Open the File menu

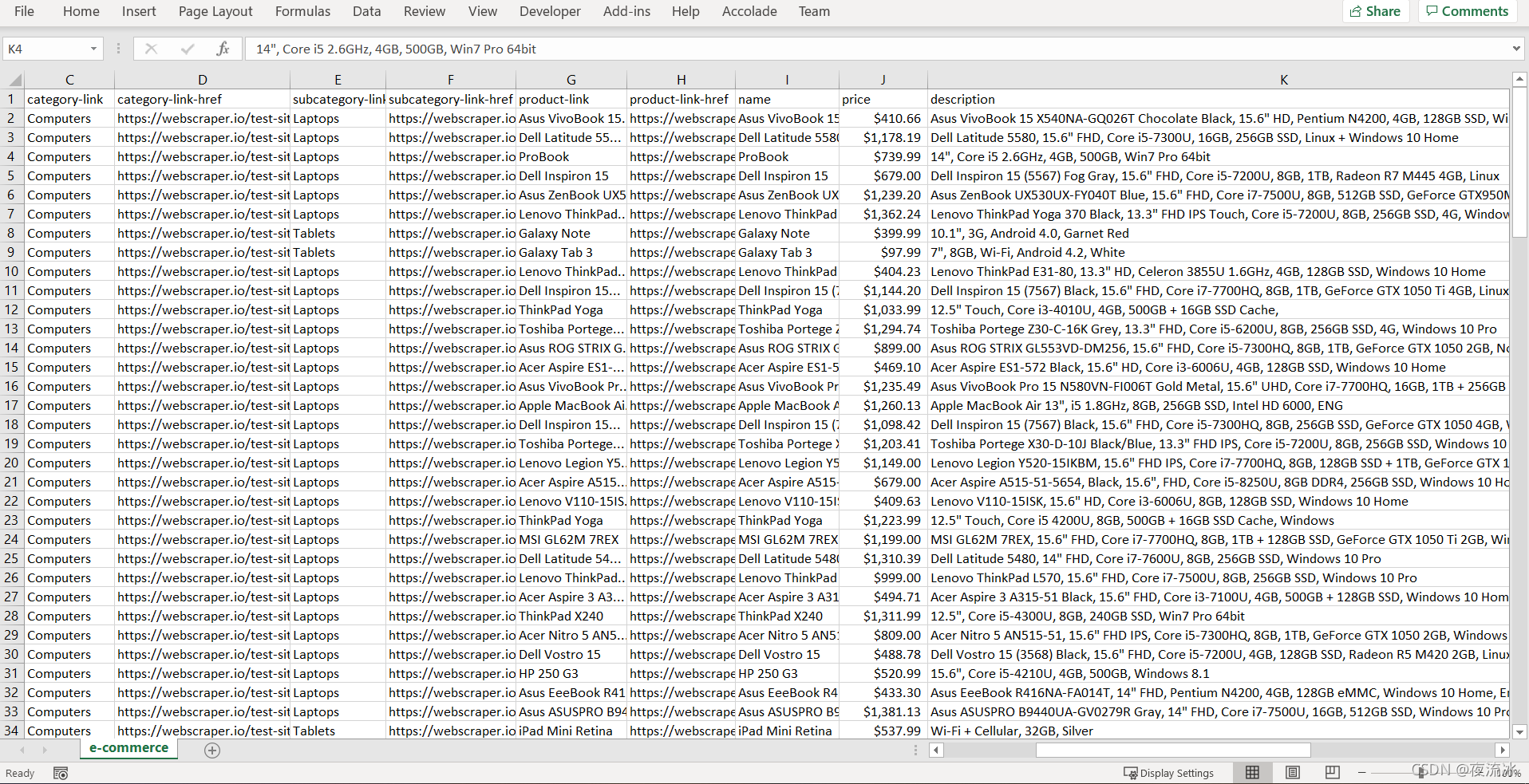tap(24, 11)
